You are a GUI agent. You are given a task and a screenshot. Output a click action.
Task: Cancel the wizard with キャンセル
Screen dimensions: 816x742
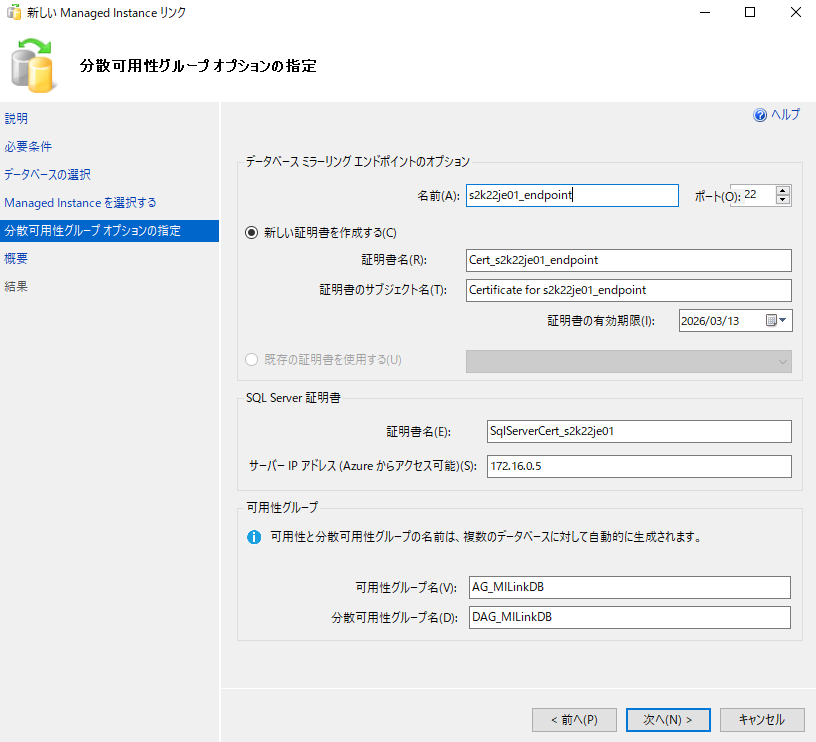click(x=762, y=719)
